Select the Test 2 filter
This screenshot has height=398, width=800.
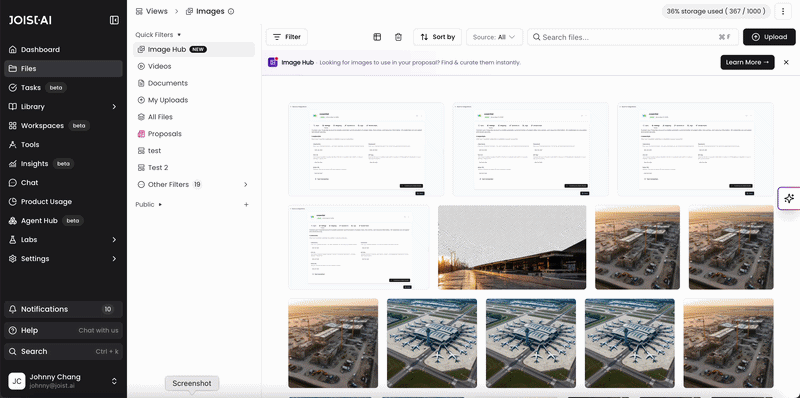(194, 167)
